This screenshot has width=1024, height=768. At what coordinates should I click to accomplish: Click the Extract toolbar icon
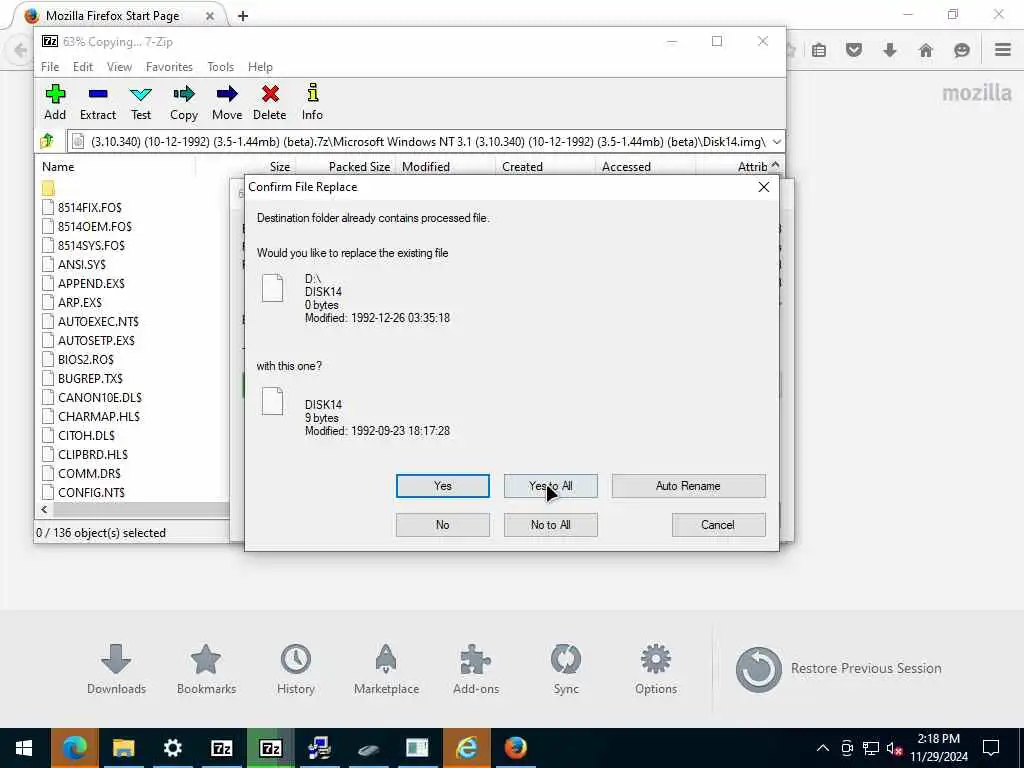coord(98,103)
